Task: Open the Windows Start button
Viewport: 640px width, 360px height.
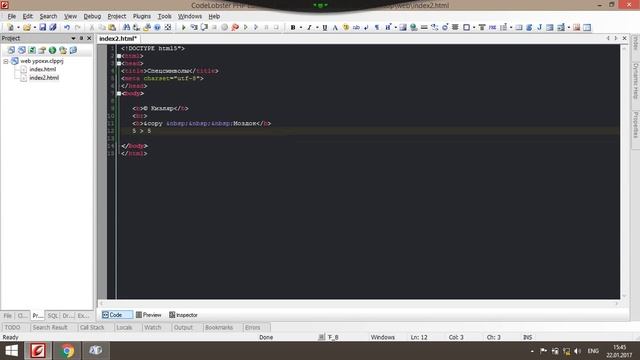Action: (x=11, y=351)
